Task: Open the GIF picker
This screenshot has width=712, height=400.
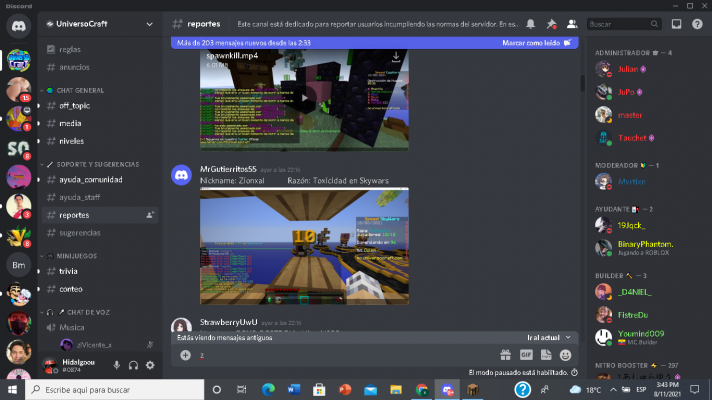Action: [x=526, y=354]
